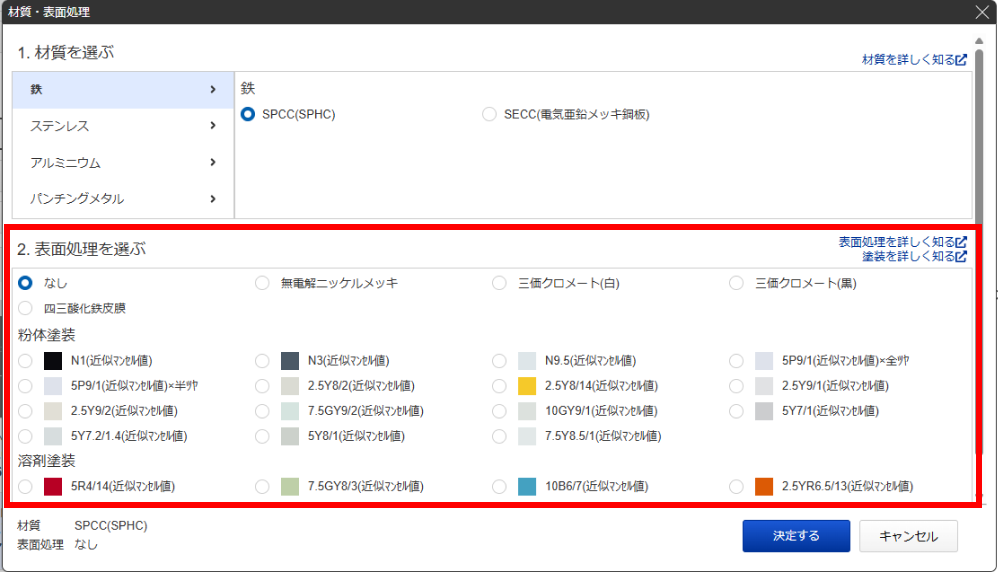Pick the orange 2.5YR6.5/13 color swatch
This screenshot has height=572, width=998.
point(764,487)
